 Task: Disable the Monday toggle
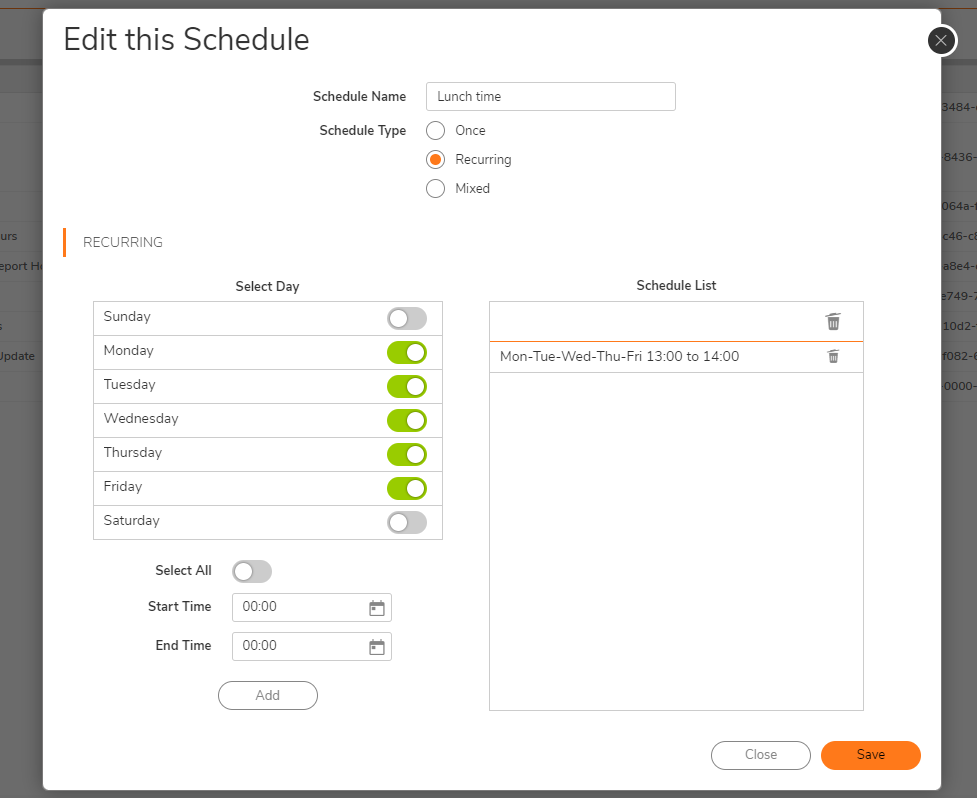click(407, 352)
